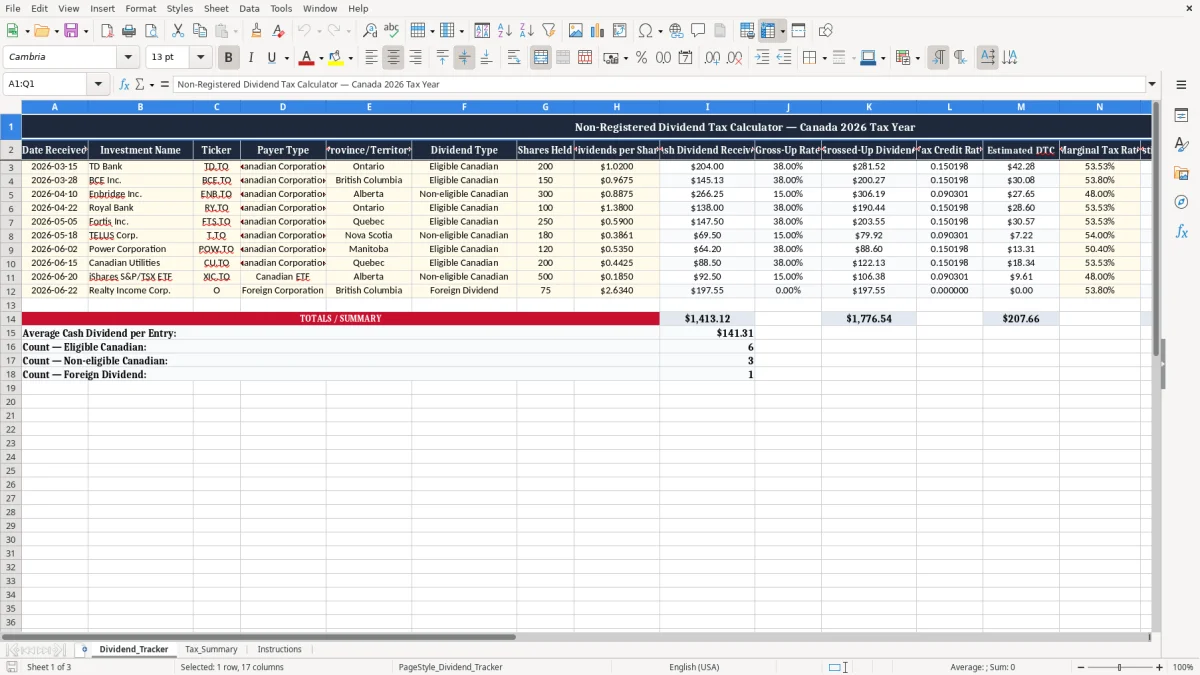The width and height of the screenshot is (1200, 675).
Task: Toggle Freeze Rows and Columns
Action: click(x=768, y=31)
